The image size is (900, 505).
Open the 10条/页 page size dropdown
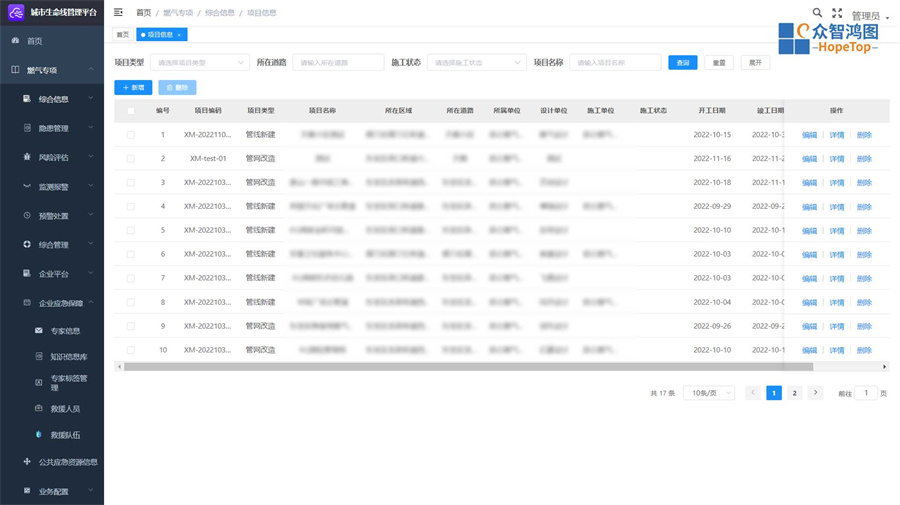[x=709, y=393]
